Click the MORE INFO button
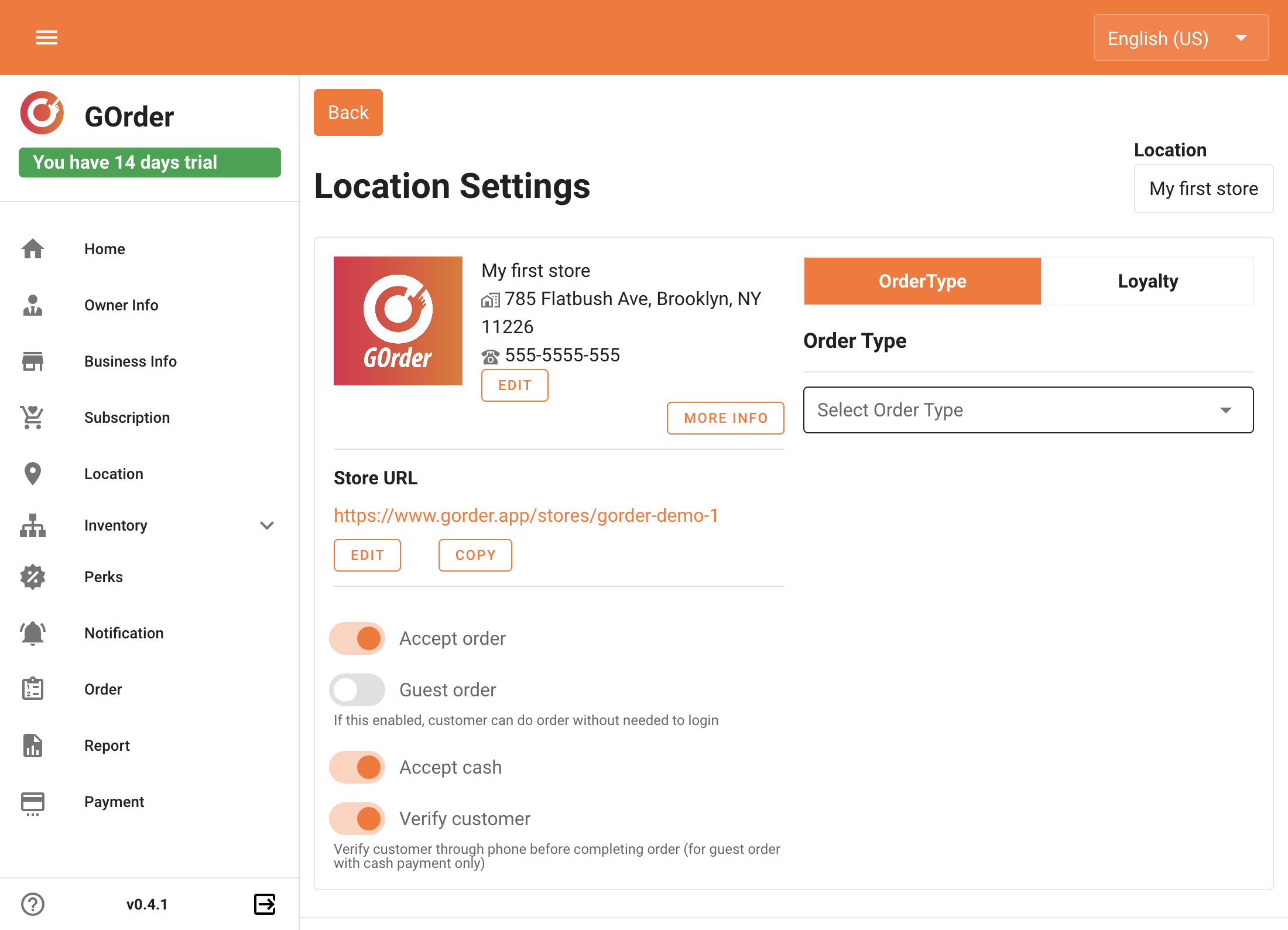The height and width of the screenshot is (930, 1288). [725, 418]
